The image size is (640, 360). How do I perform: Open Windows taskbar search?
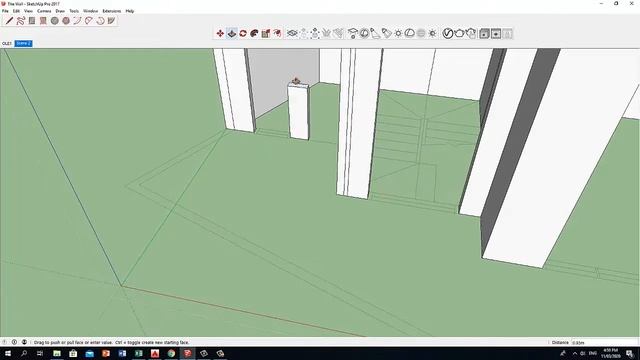(x=24, y=353)
